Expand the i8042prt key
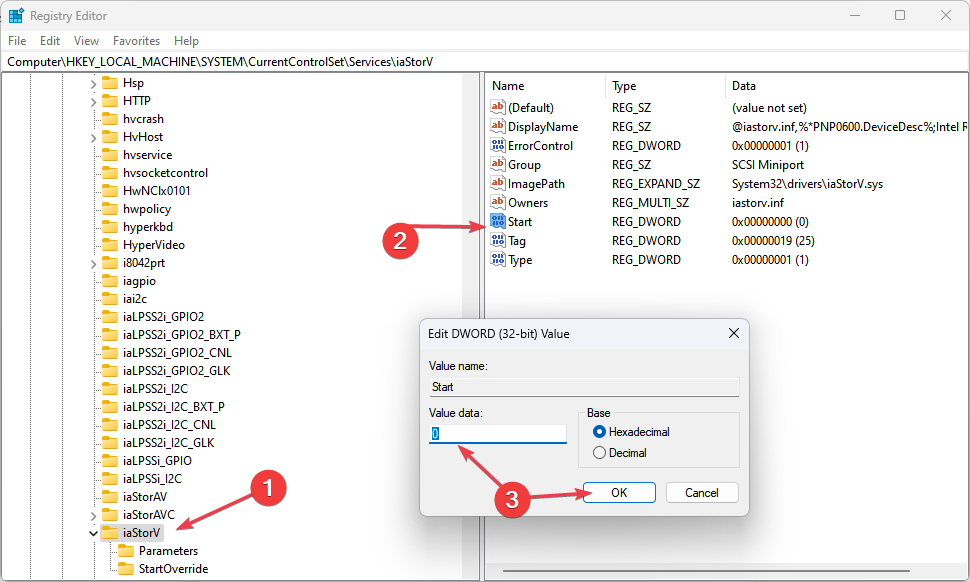This screenshot has width=970, height=582. tap(93, 263)
